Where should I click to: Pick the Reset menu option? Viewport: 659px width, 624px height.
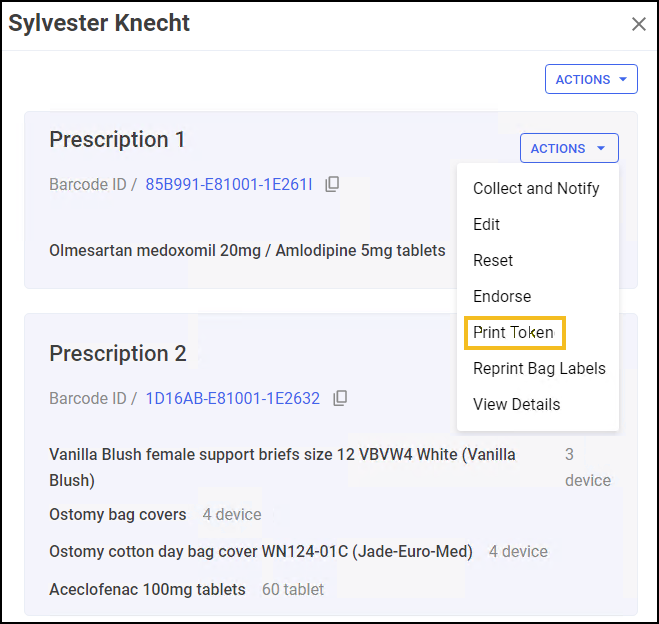click(x=493, y=260)
